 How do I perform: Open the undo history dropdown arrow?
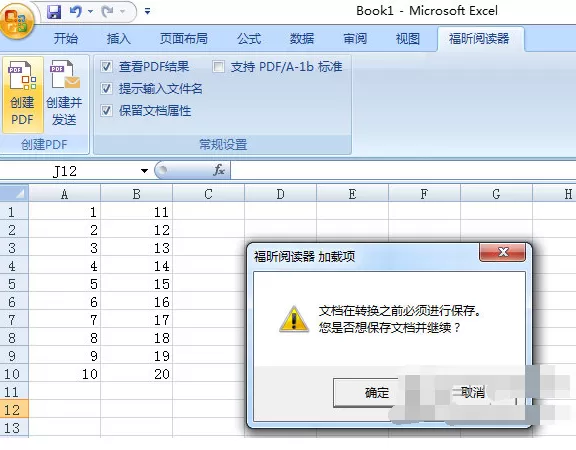click(90, 12)
